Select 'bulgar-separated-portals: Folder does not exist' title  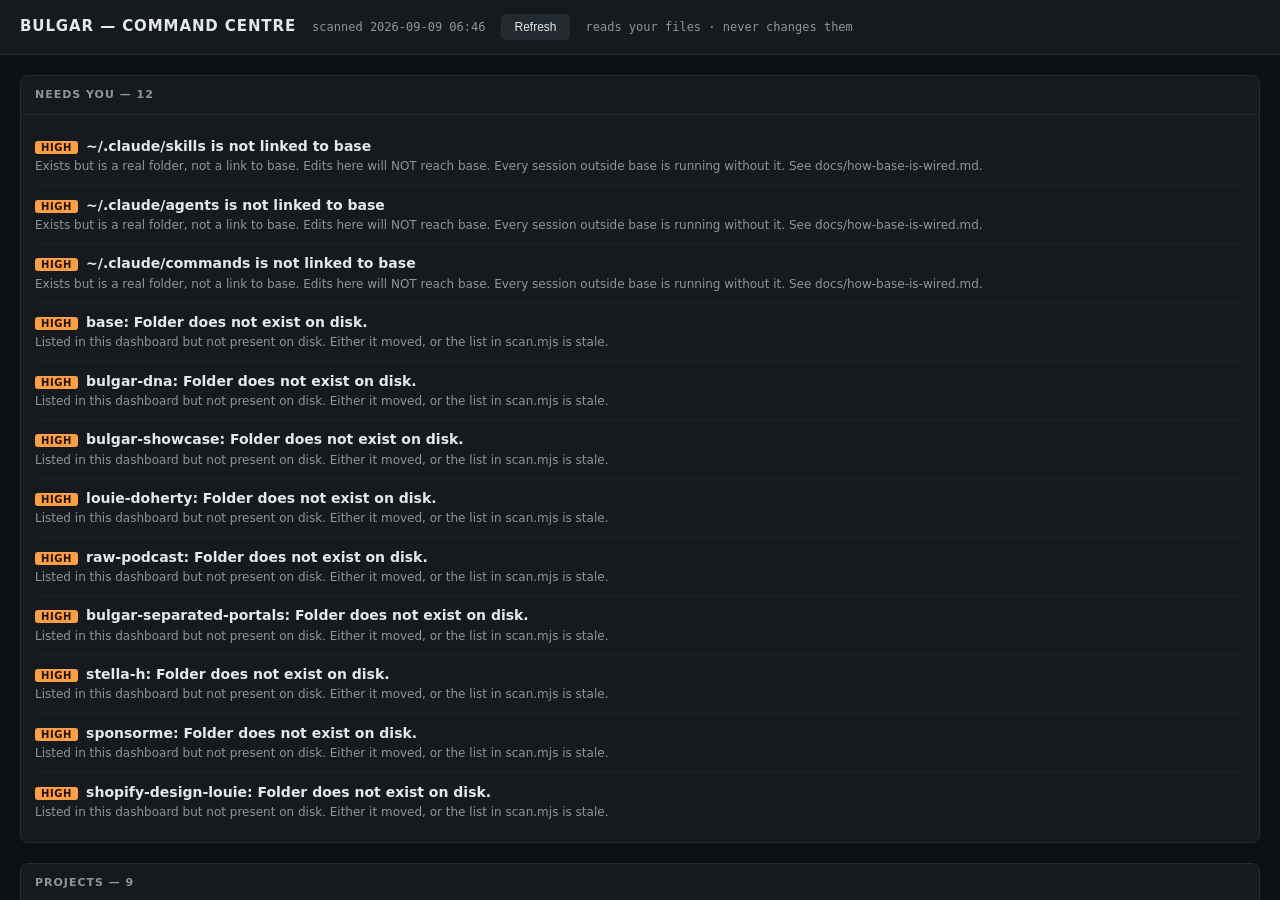(x=307, y=615)
